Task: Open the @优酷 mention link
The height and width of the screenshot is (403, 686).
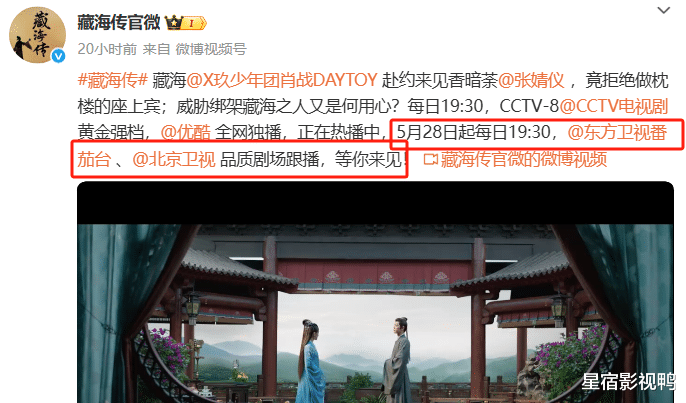Action: 186,132
